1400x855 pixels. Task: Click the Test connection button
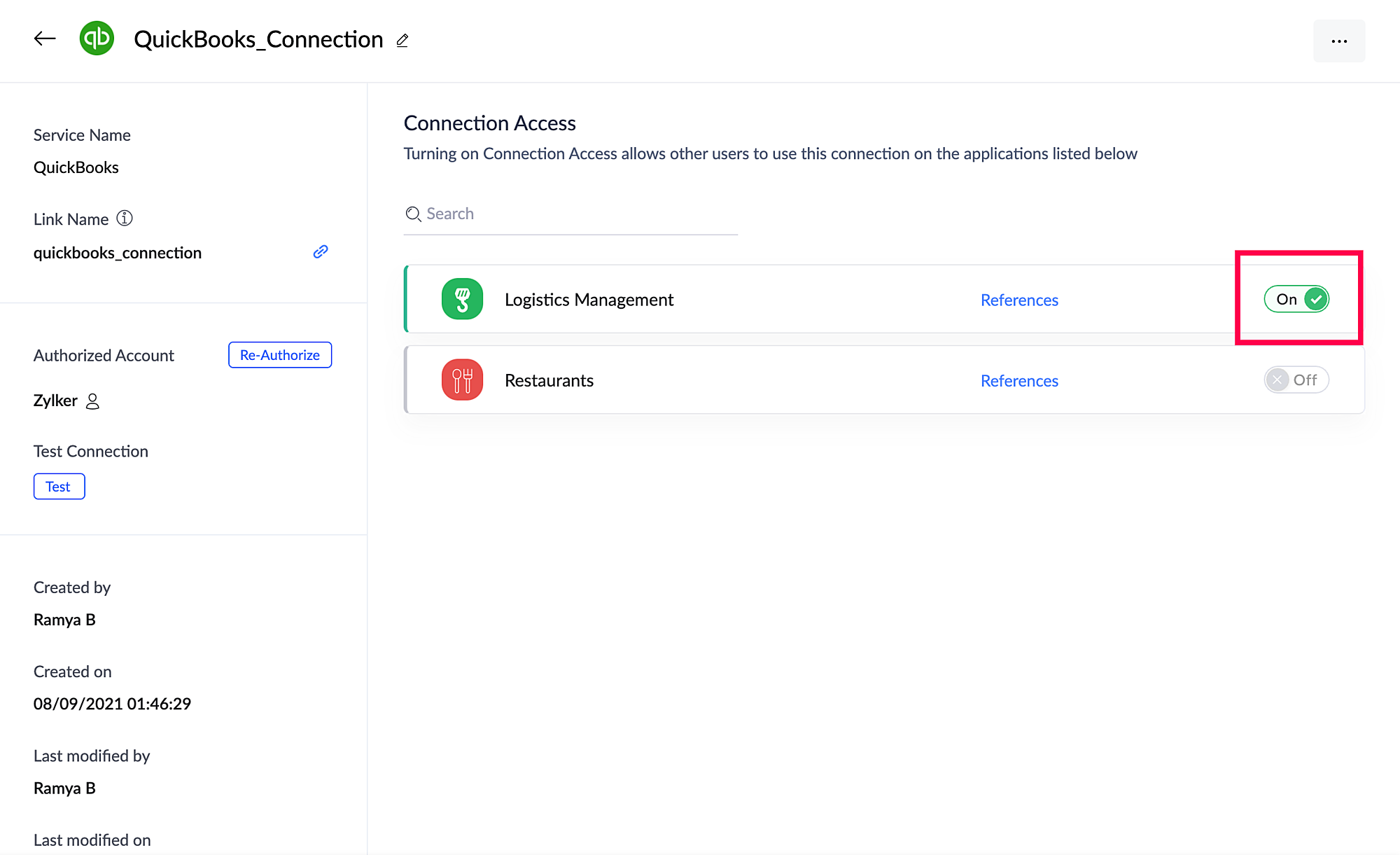[59, 487]
